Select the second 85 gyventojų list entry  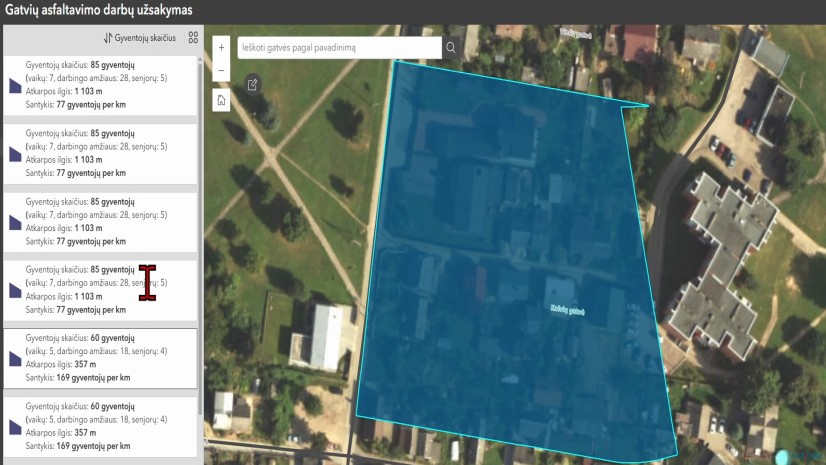pyautogui.click(x=100, y=153)
